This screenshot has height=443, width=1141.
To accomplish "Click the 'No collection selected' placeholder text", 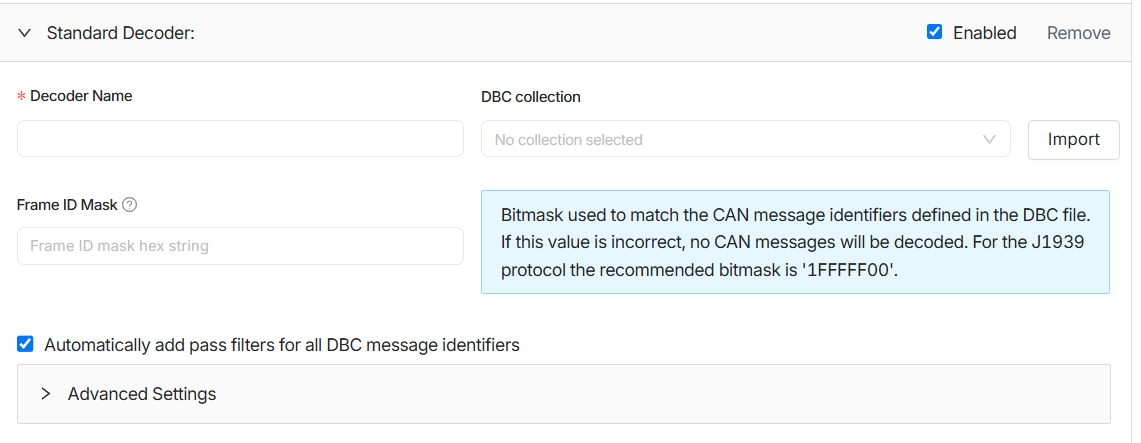I will click(x=568, y=139).
